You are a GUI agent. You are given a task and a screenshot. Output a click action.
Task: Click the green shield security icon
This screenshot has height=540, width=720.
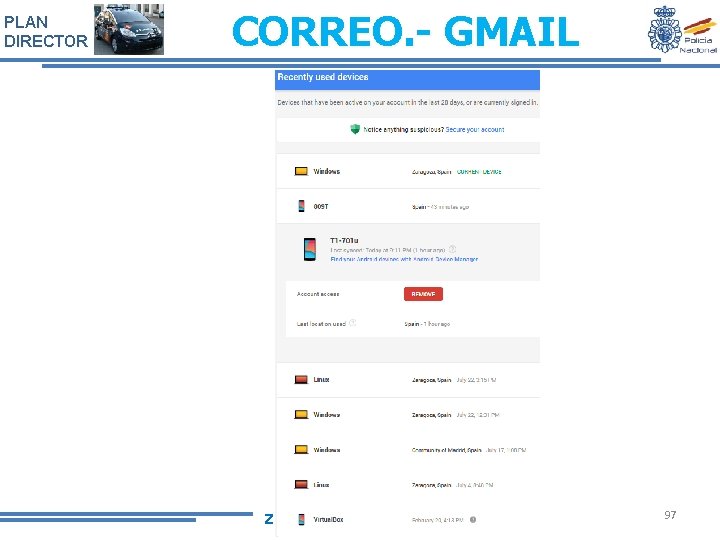tap(355, 129)
